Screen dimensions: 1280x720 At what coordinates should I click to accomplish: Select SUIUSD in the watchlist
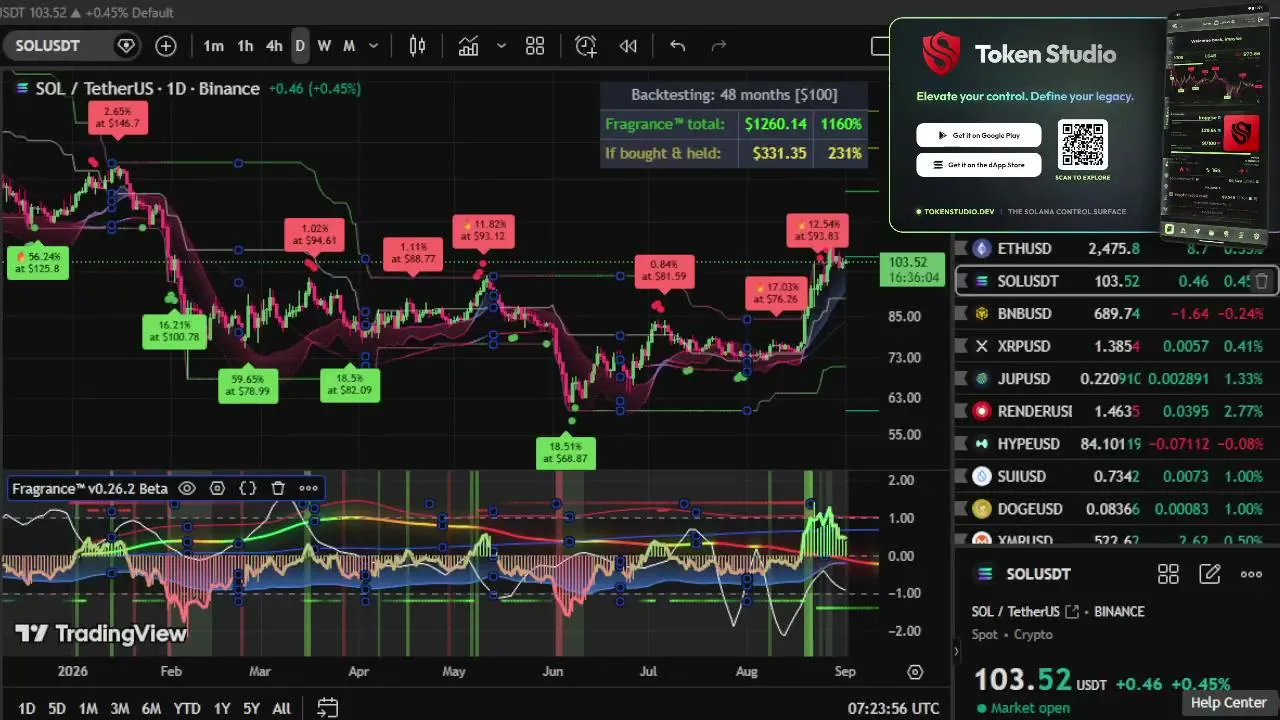click(1116, 476)
